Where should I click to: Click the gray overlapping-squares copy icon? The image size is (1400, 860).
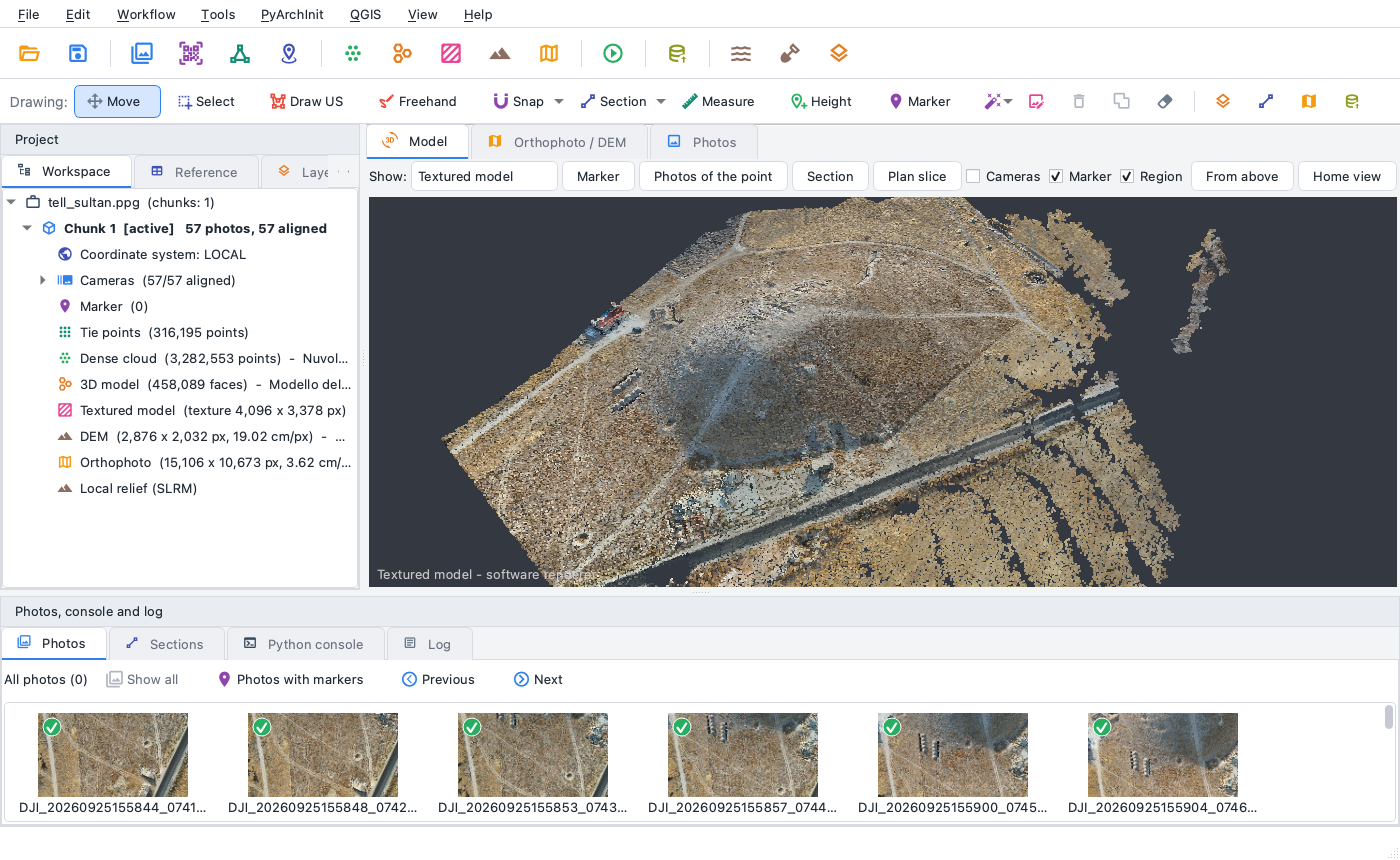click(1122, 101)
